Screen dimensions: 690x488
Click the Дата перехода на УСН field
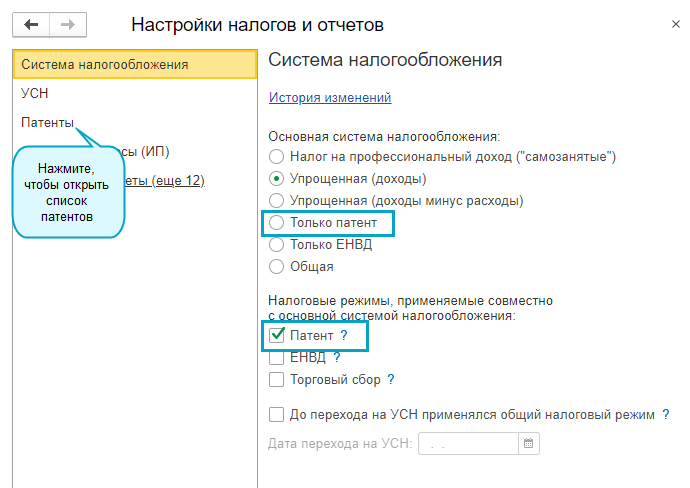468,443
